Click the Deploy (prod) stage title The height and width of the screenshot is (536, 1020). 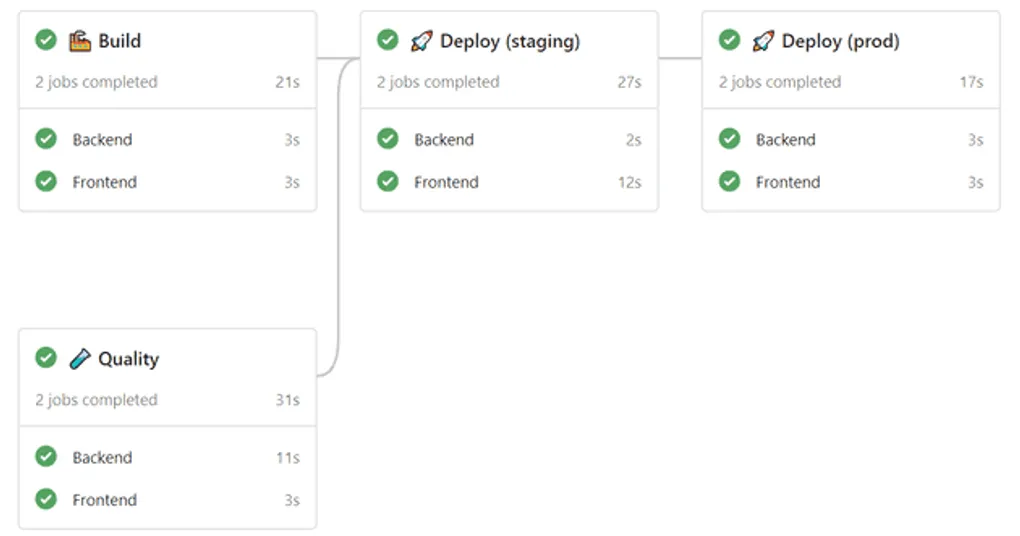(x=840, y=42)
